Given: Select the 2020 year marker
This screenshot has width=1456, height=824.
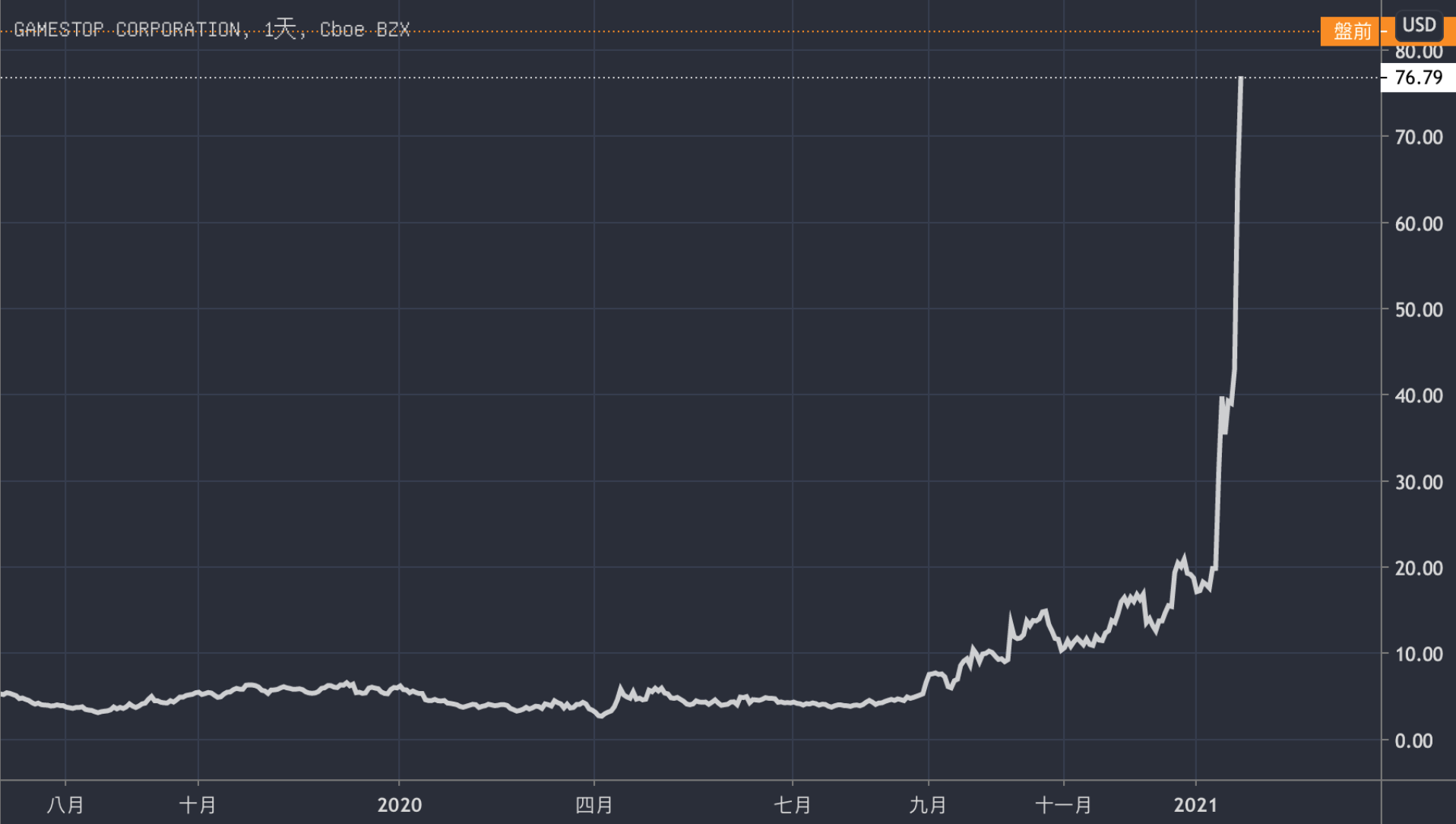Looking at the screenshot, I should 399,805.
